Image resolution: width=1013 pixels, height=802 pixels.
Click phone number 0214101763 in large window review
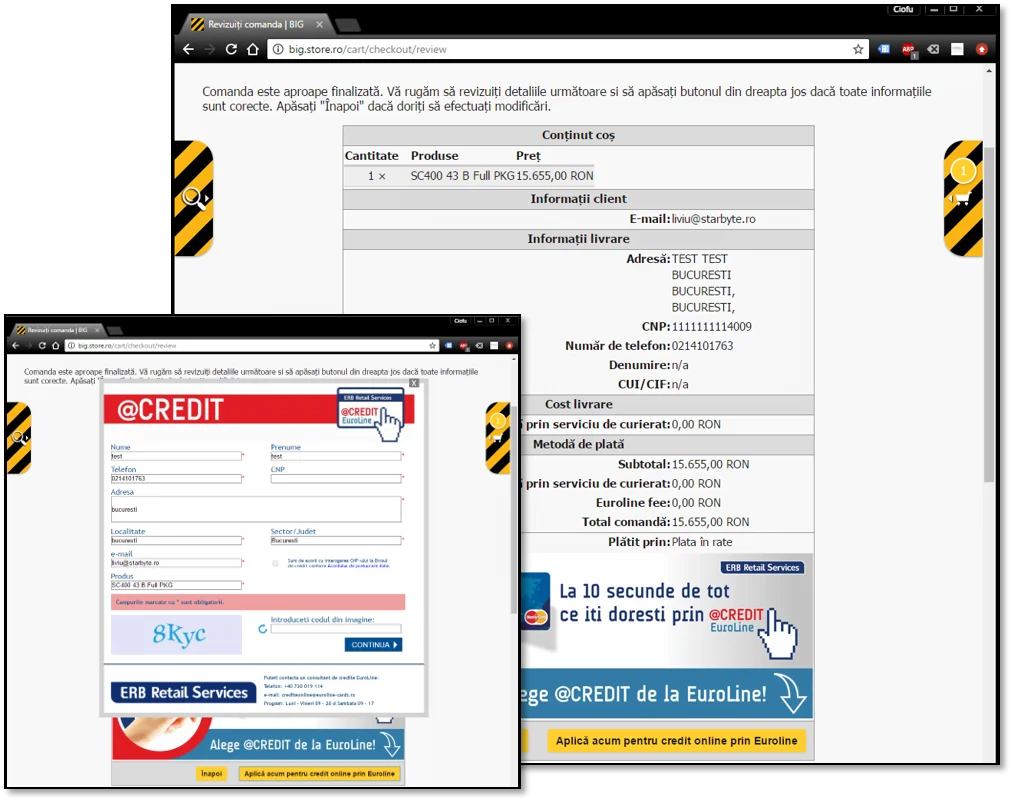(x=702, y=346)
